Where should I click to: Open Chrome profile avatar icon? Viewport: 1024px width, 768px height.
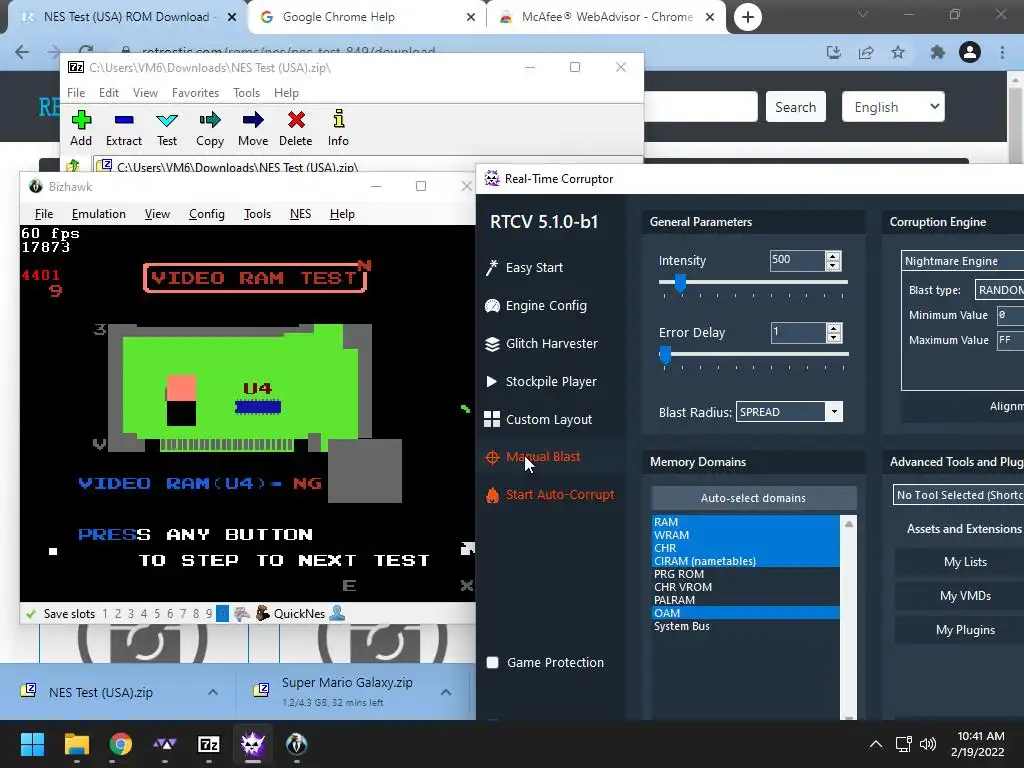970,52
